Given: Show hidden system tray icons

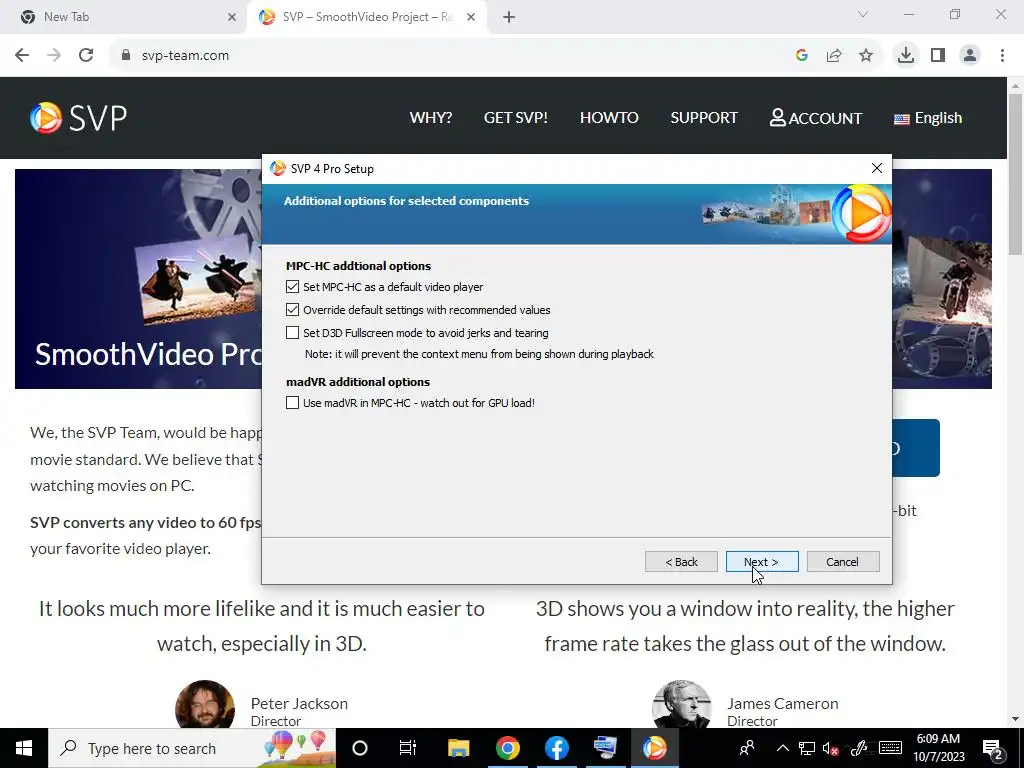Looking at the screenshot, I should pos(782,748).
